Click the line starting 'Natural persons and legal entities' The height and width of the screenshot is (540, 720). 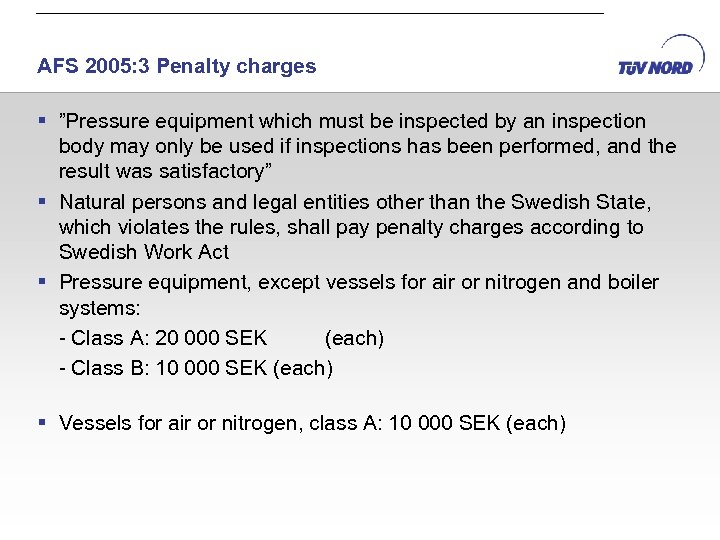point(355,203)
